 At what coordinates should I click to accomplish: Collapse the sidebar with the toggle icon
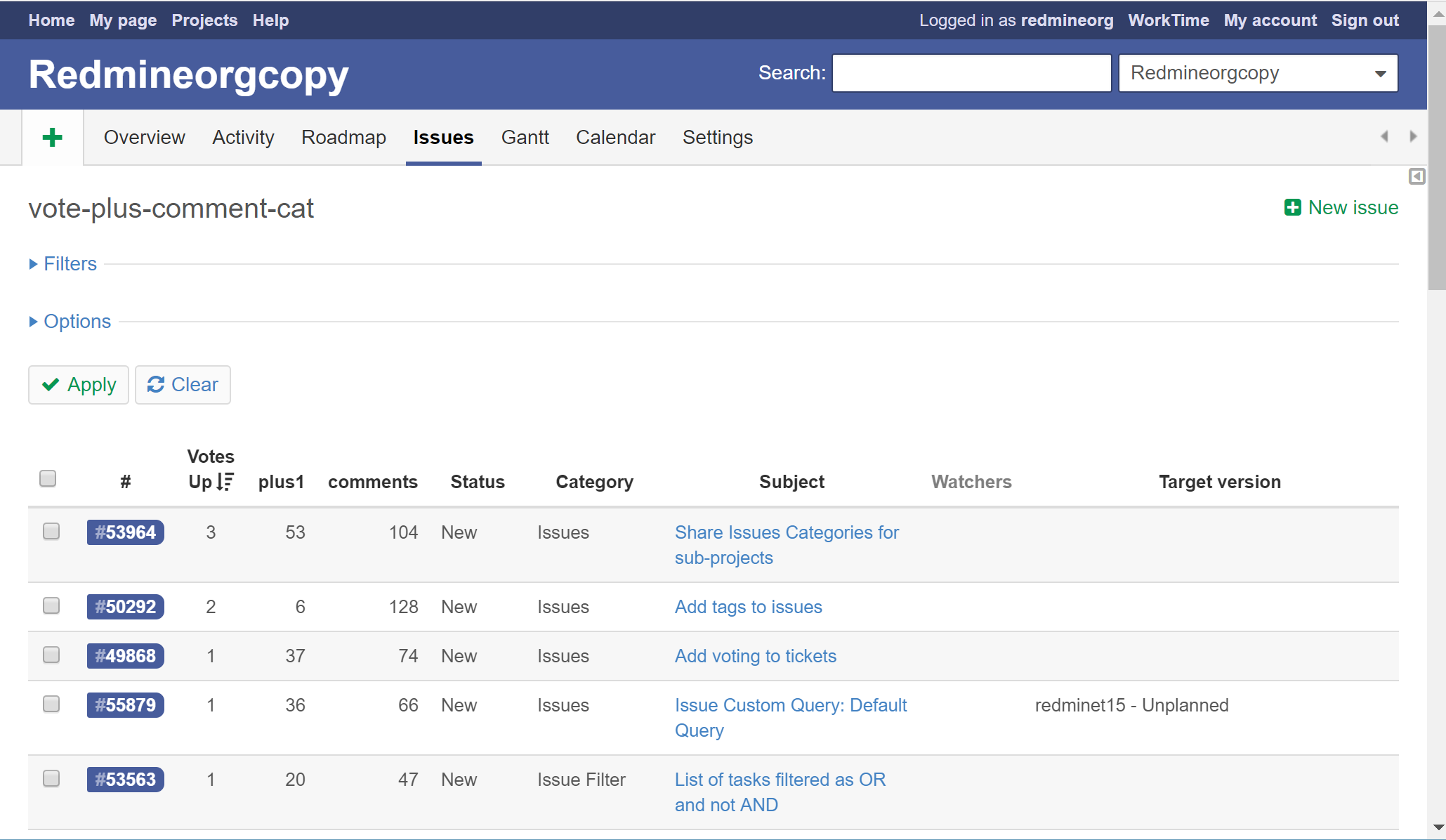pyautogui.click(x=1417, y=176)
